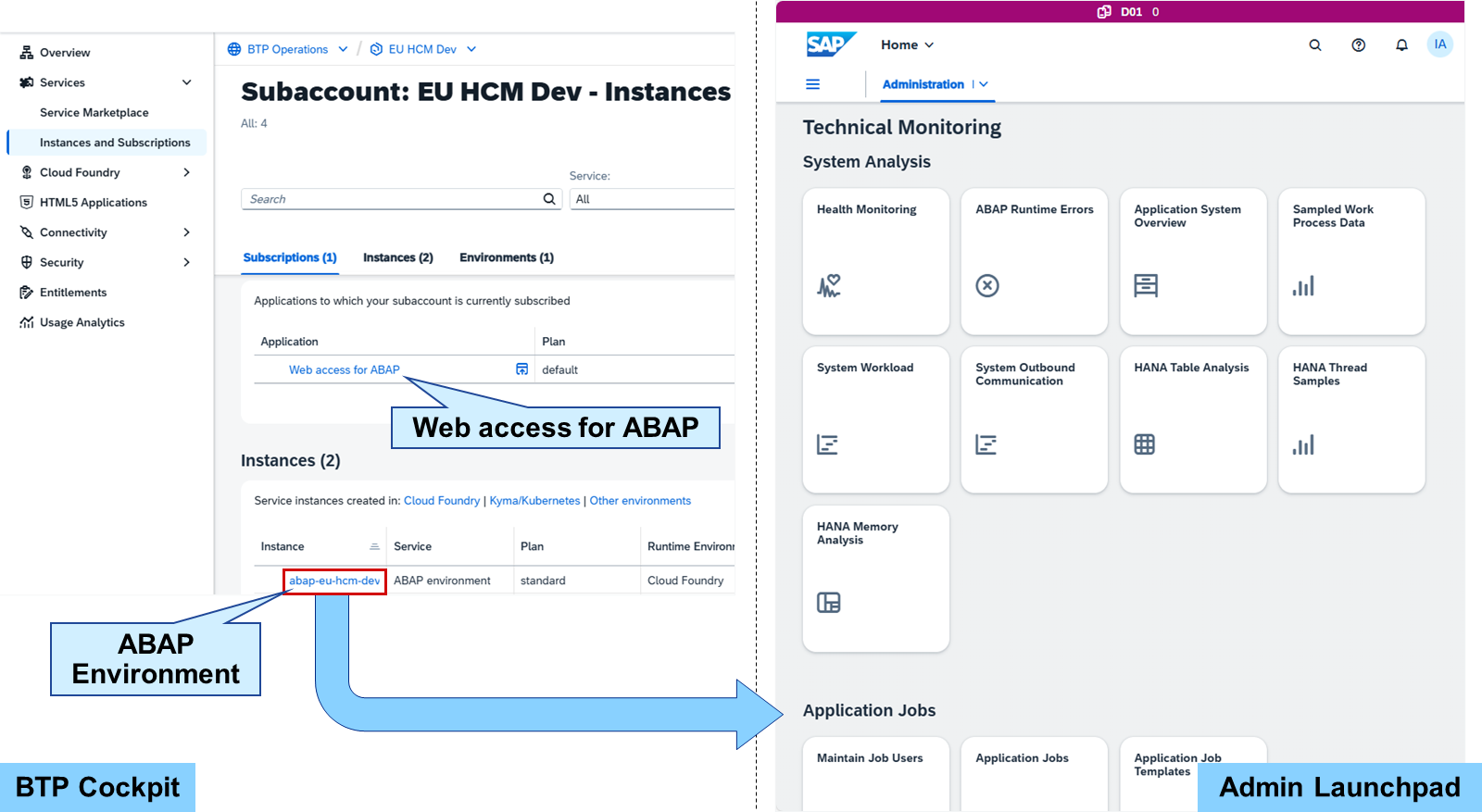Click the Security shield icon
This screenshot has width=1482, height=812.
point(27,262)
